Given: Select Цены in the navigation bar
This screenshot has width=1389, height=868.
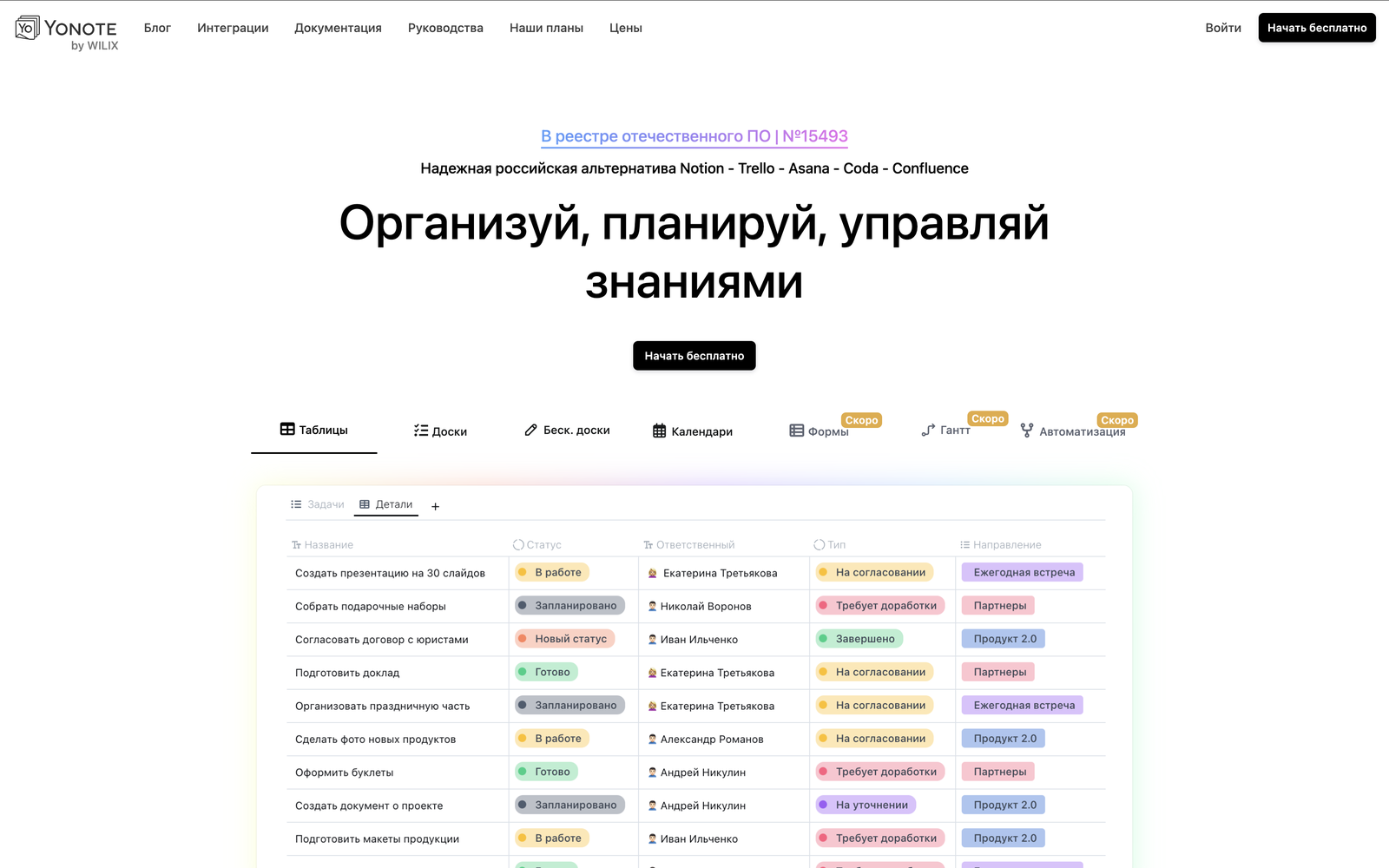Looking at the screenshot, I should [x=625, y=28].
